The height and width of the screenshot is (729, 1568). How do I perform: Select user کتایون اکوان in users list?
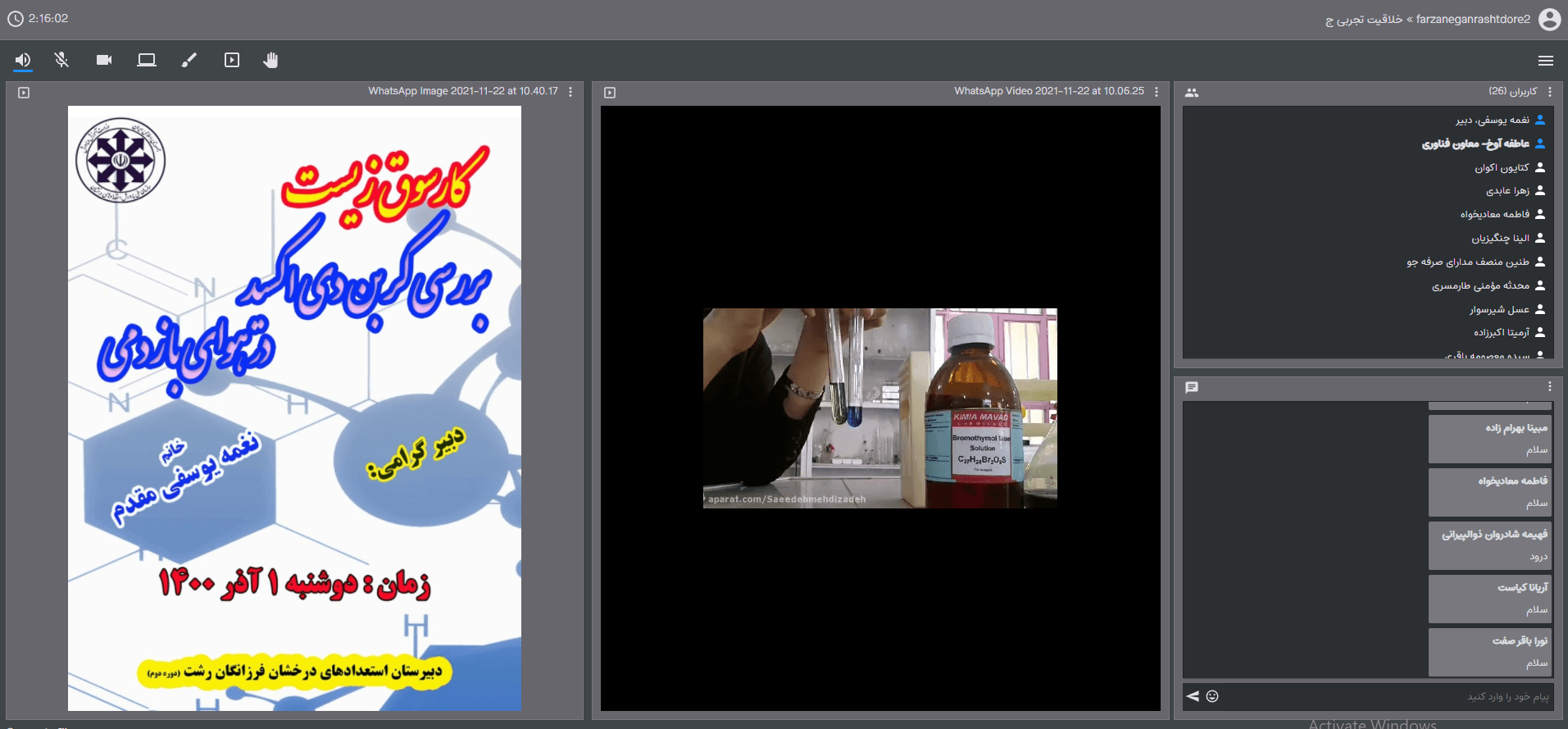point(1502,167)
